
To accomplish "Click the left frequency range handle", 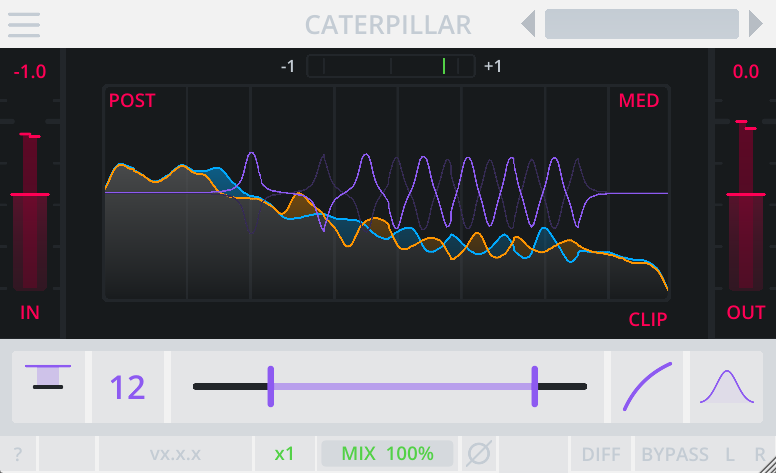I will (271, 386).
